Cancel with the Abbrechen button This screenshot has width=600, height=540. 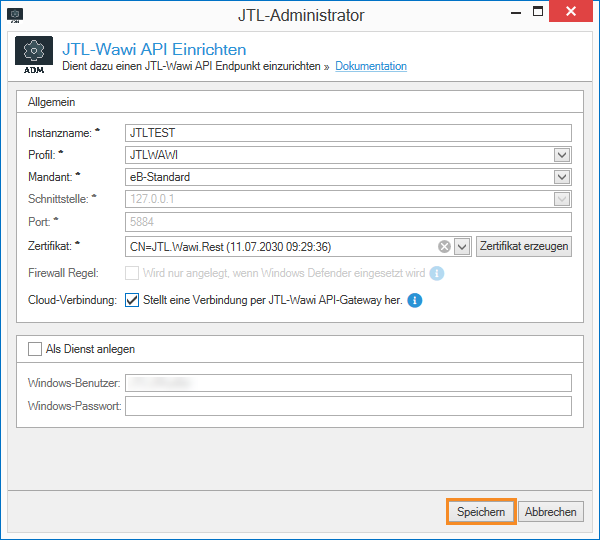(550, 512)
